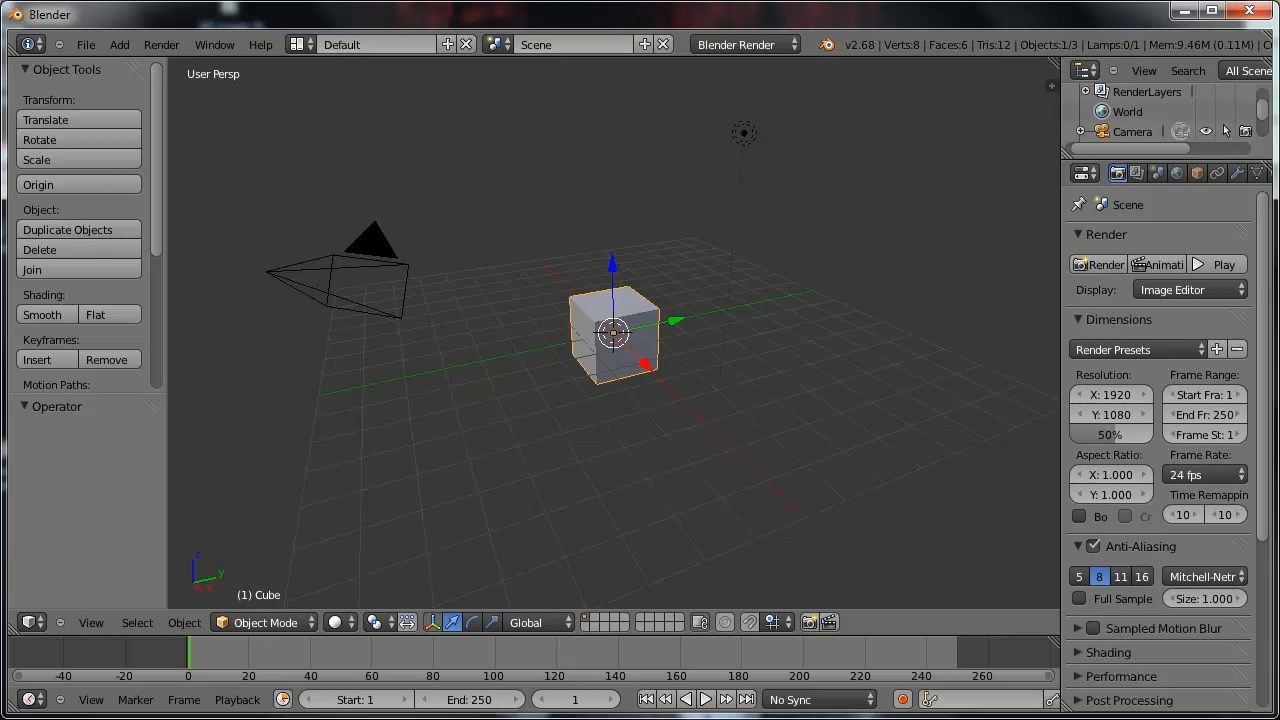
Task: Open the Object Mode dropdown
Action: (x=265, y=622)
